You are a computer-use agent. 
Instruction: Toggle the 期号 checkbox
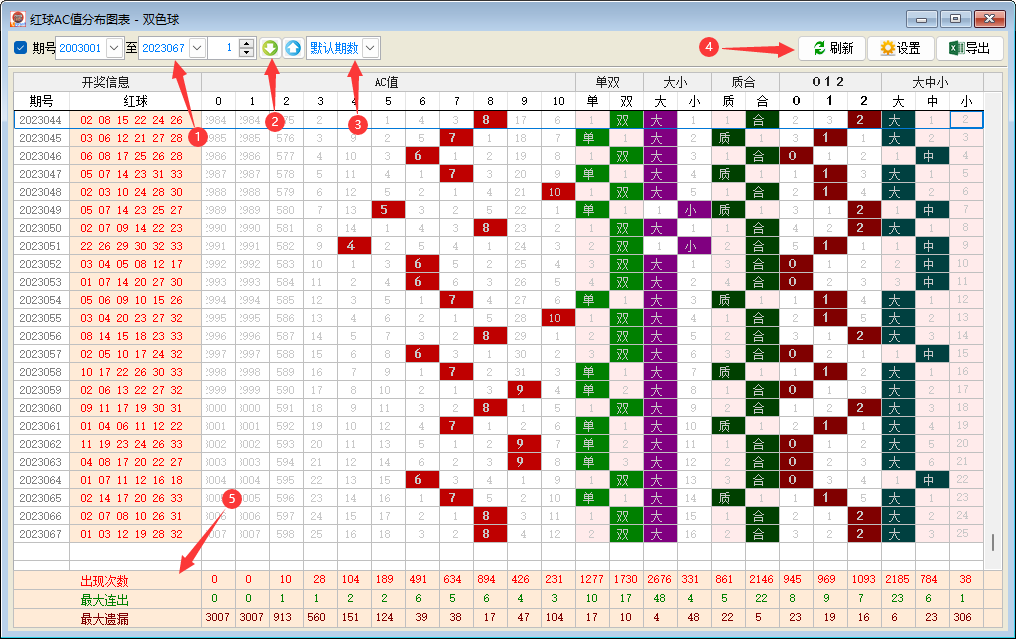pyautogui.click(x=21, y=48)
